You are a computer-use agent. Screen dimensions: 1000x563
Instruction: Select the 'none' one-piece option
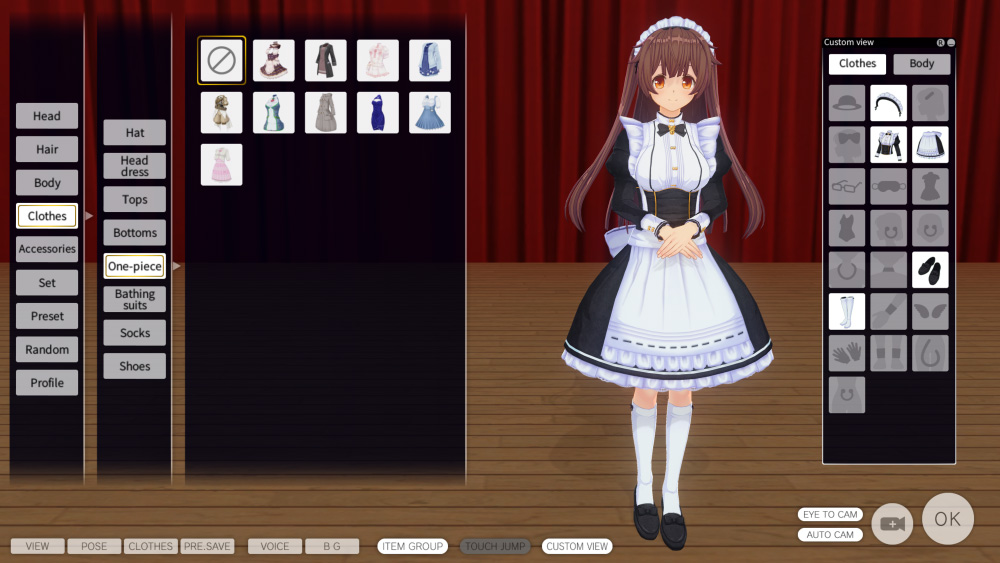pos(221,61)
